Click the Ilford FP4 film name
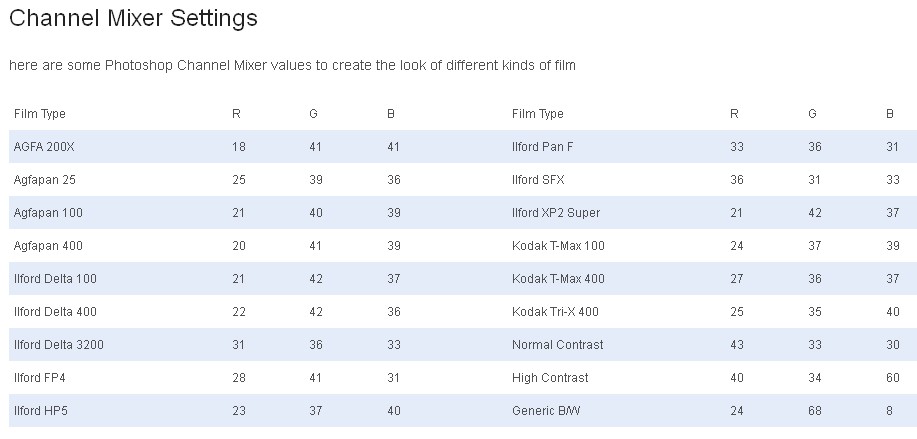Image resolution: width=917 pixels, height=439 pixels. pos(39,378)
